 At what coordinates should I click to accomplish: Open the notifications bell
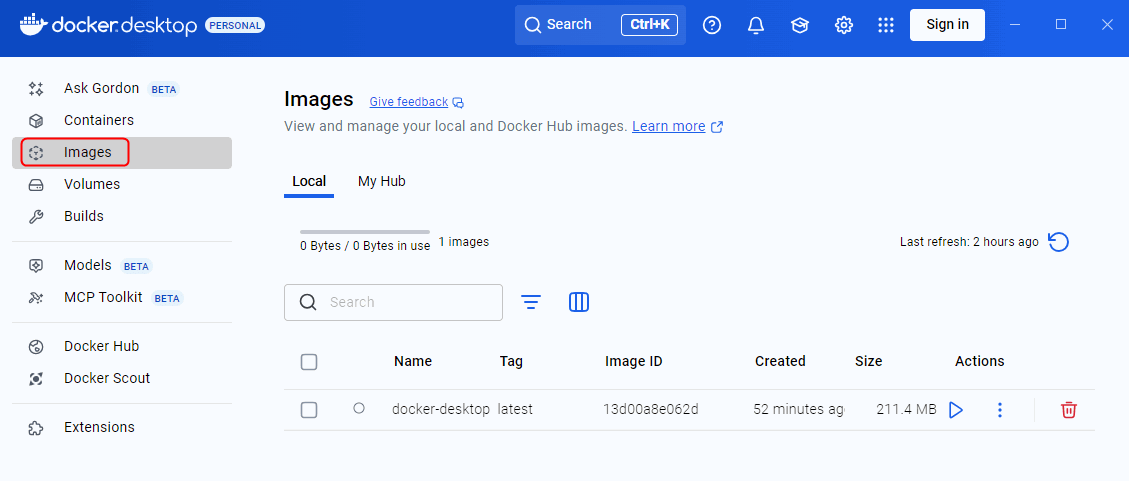click(x=756, y=25)
